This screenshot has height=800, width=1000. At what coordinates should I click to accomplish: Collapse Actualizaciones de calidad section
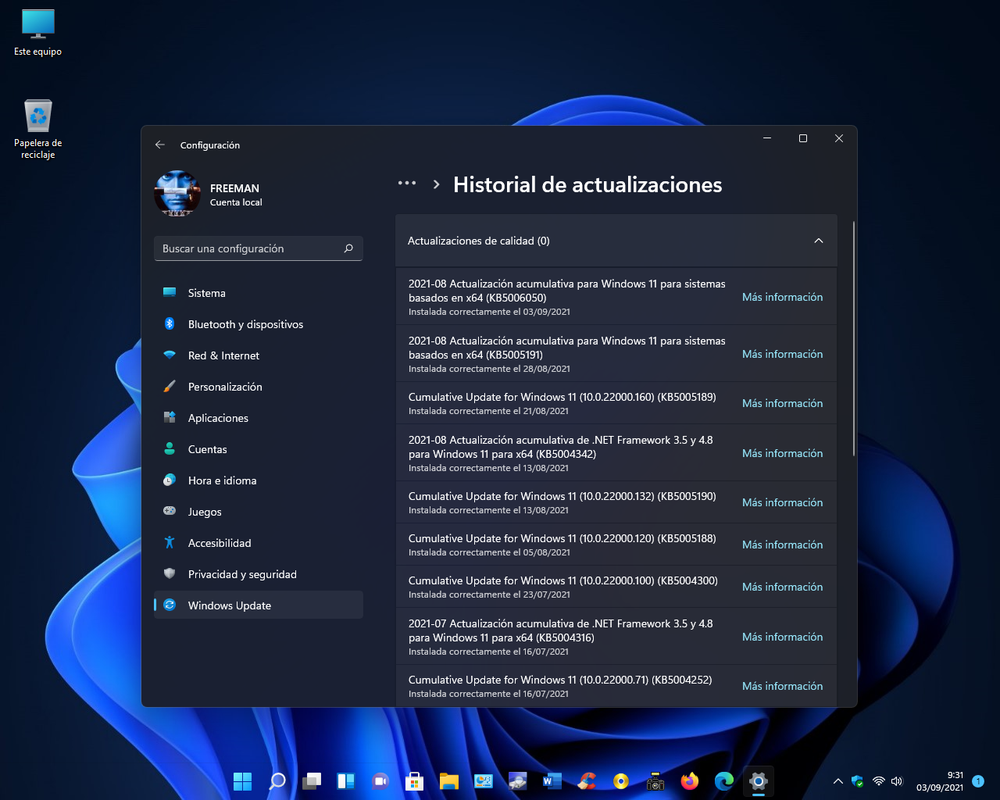818,241
